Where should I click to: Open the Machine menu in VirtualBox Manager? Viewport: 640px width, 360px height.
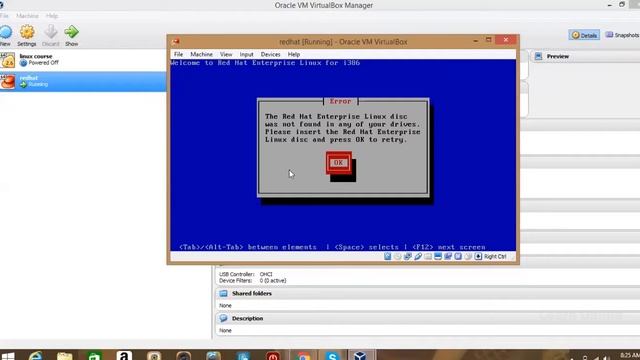tap(27, 16)
